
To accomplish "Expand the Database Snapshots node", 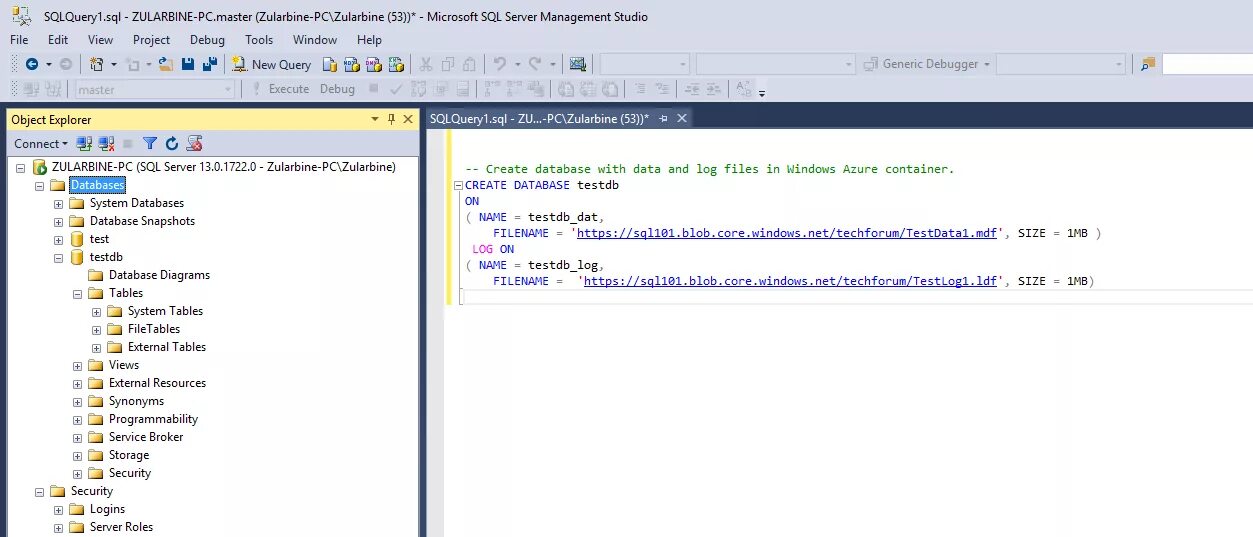I will 58,221.
